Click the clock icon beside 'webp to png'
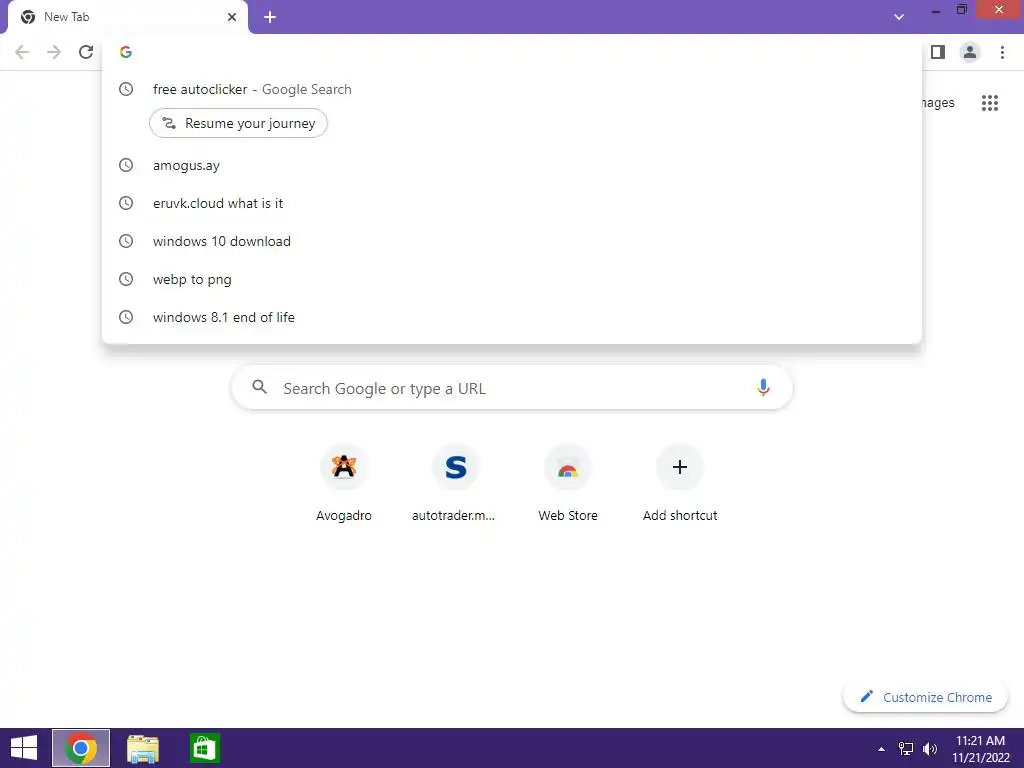Image resolution: width=1024 pixels, height=768 pixels. point(126,279)
